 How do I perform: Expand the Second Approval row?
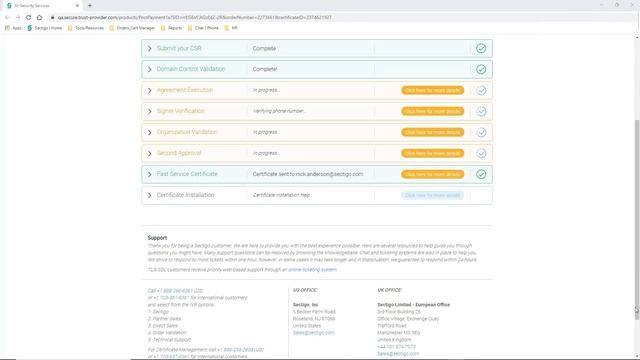tap(149, 153)
